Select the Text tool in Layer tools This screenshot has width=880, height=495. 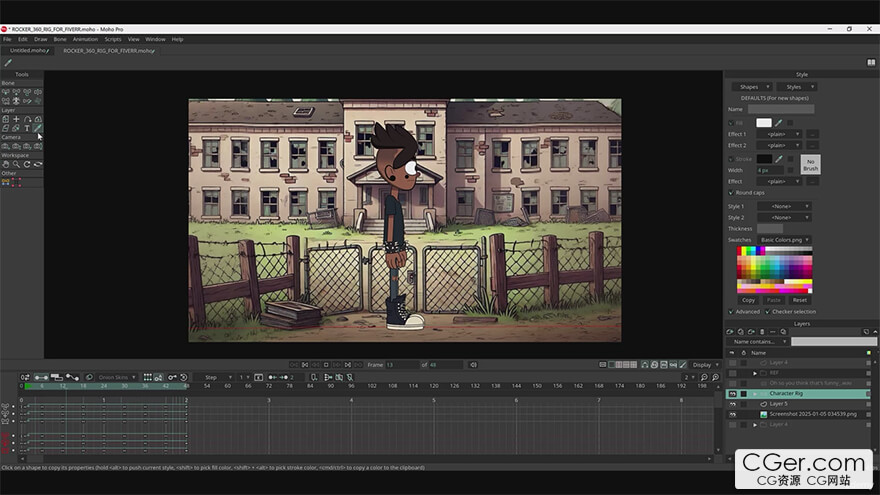click(28, 128)
